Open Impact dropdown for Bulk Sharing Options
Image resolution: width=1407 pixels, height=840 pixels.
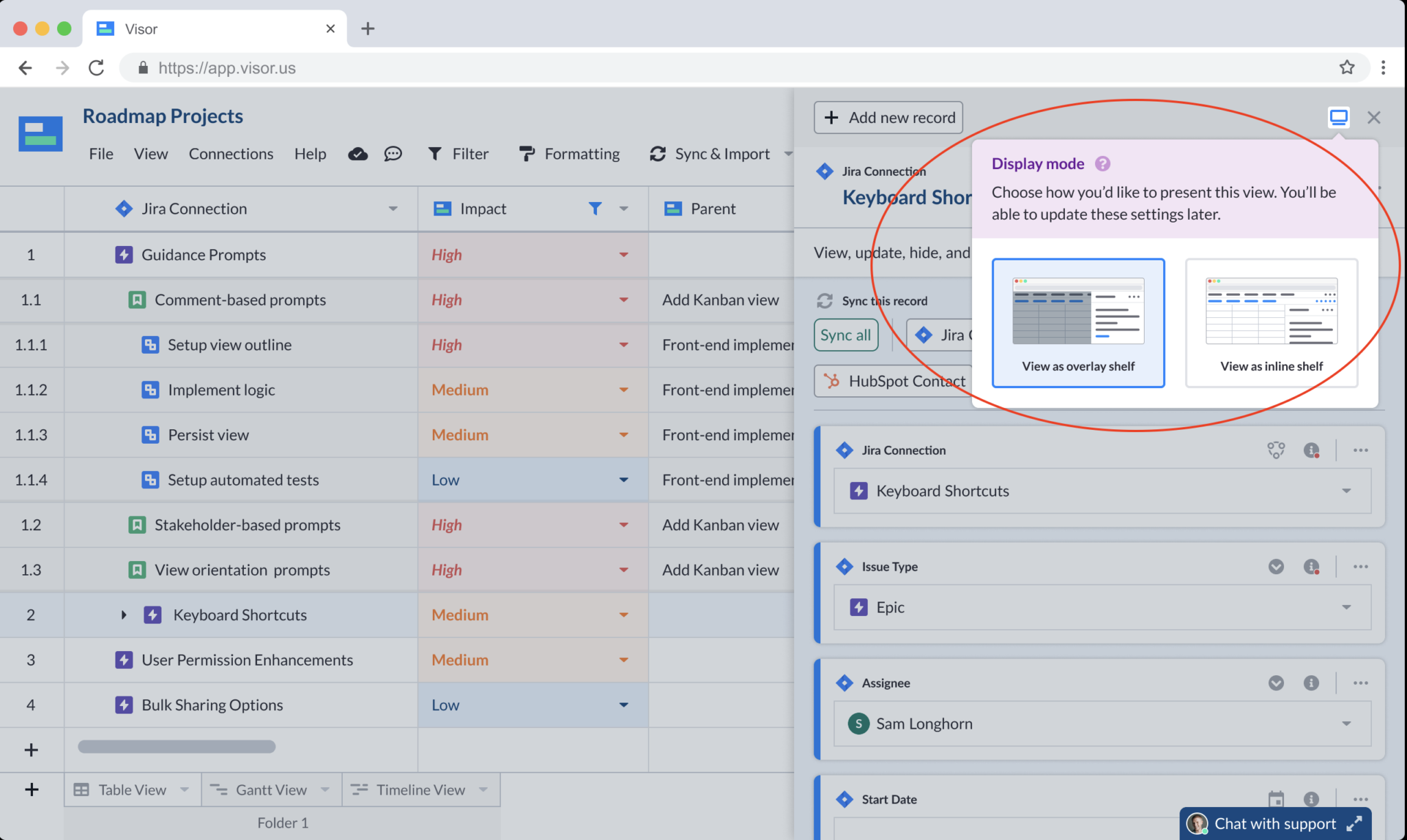tap(624, 705)
